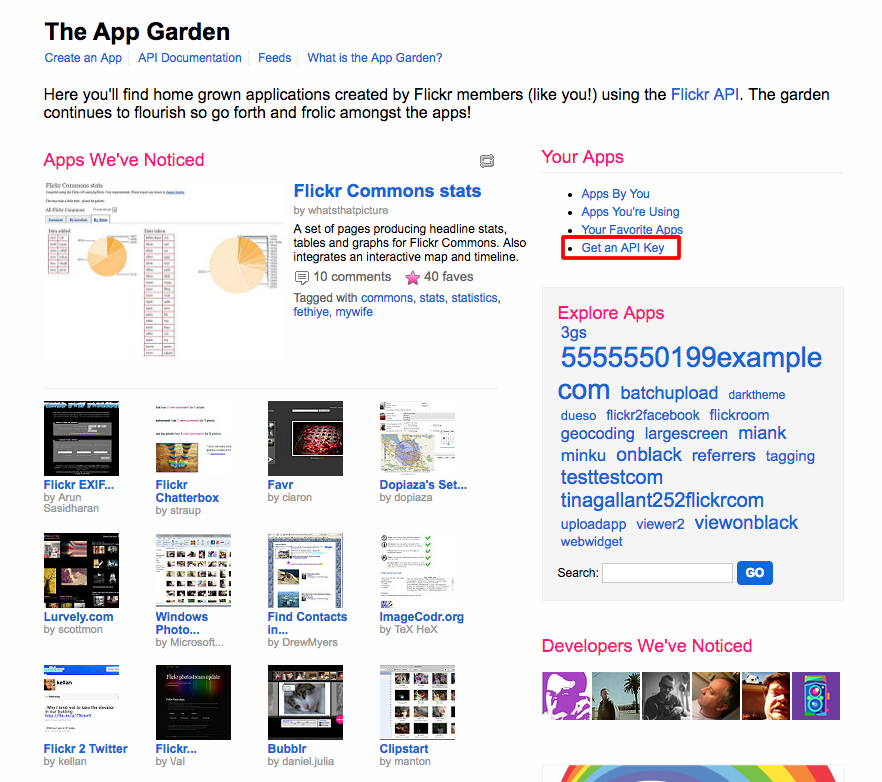The width and height of the screenshot is (882, 782).
Task: Open the Feeds link
Action: 274,58
